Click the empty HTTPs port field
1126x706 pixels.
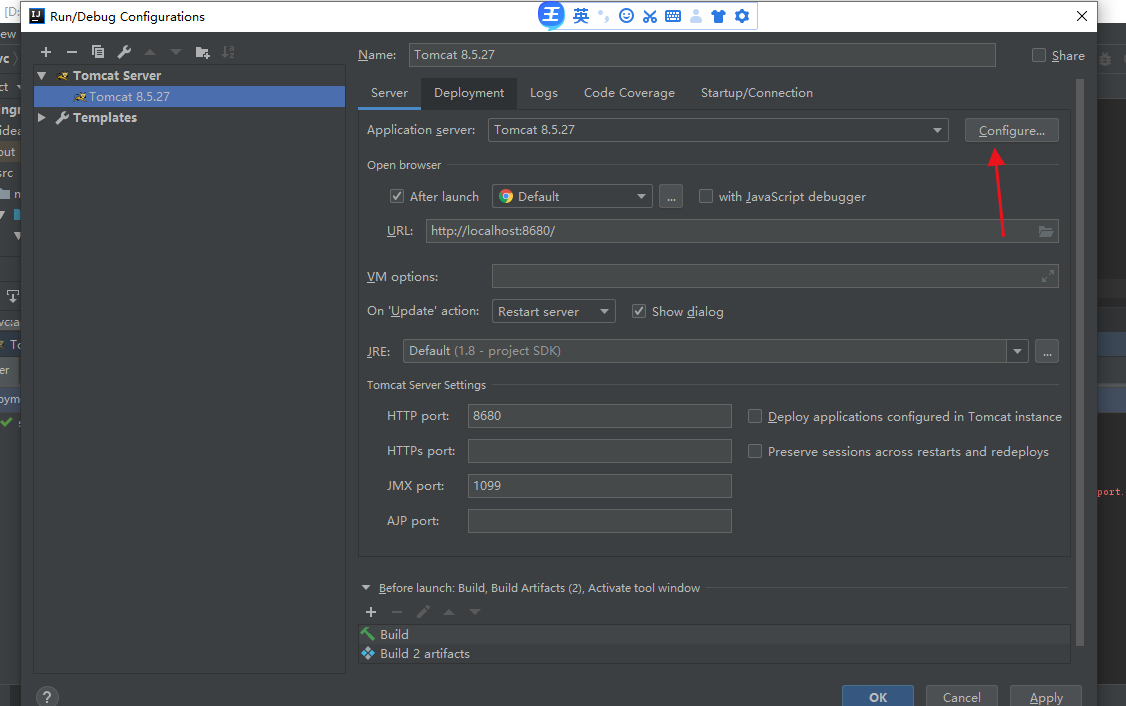click(600, 450)
